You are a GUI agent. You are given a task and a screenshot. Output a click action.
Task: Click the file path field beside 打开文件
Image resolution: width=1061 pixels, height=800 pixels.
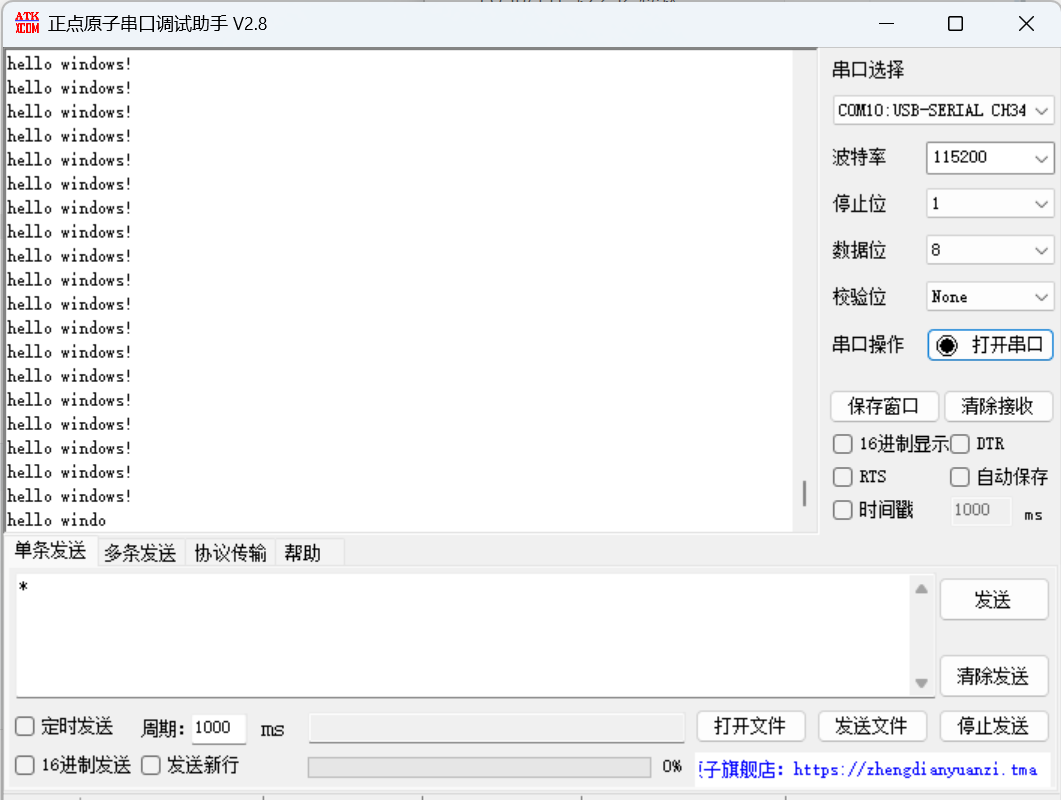497,728
